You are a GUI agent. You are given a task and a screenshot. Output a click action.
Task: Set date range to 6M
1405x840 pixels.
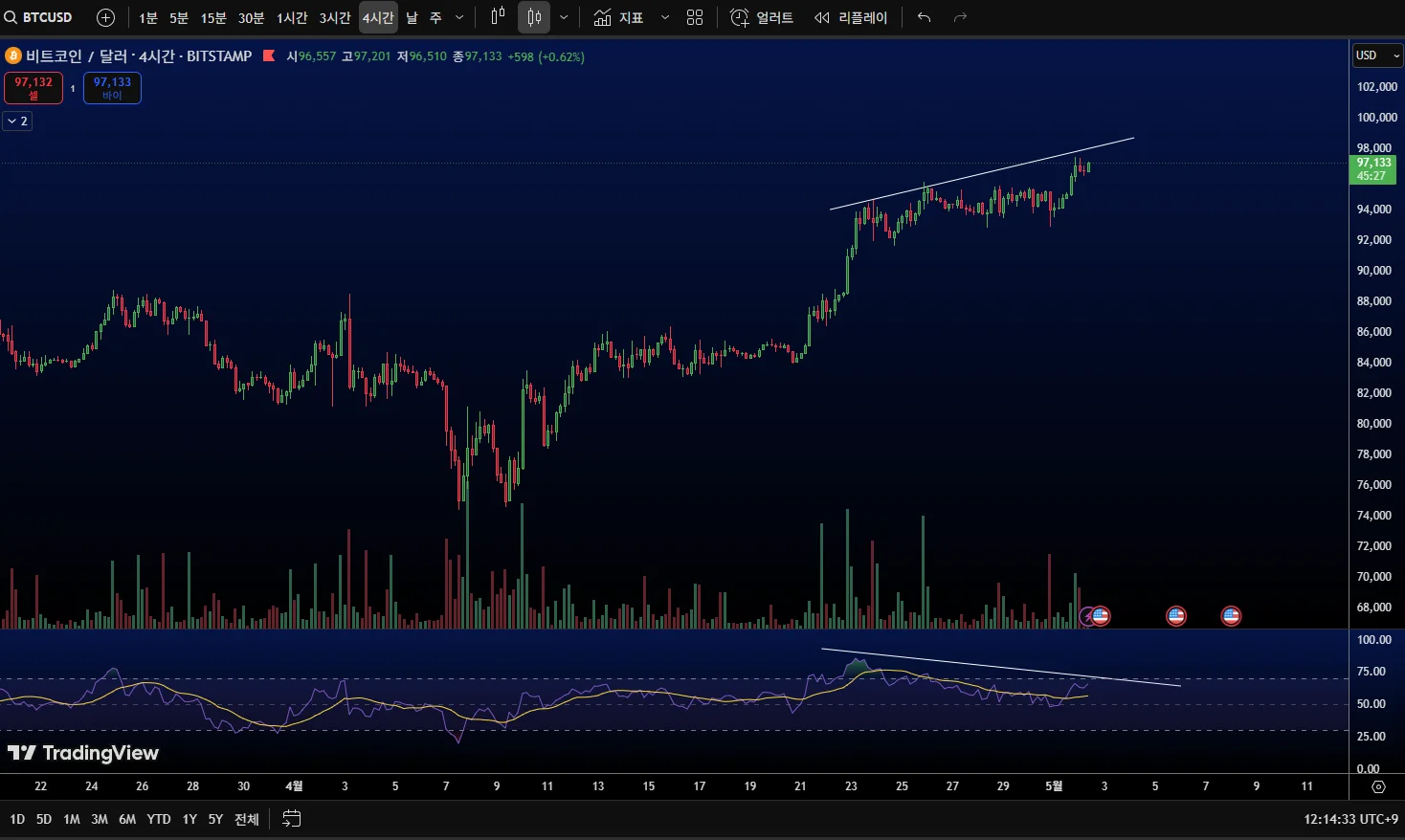(127, 819)
